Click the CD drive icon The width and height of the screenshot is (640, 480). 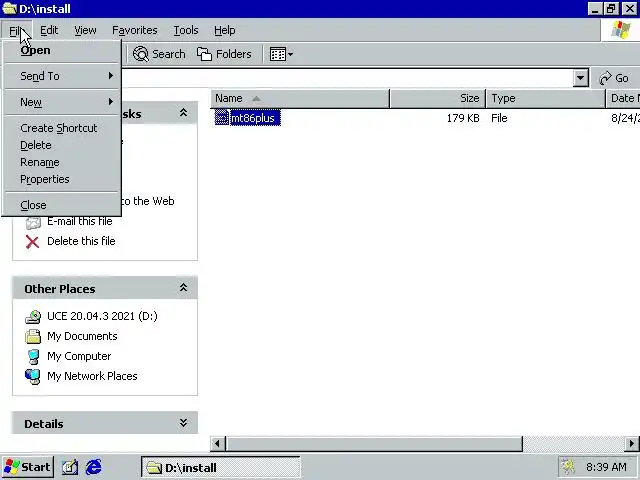tap(33, 316)
